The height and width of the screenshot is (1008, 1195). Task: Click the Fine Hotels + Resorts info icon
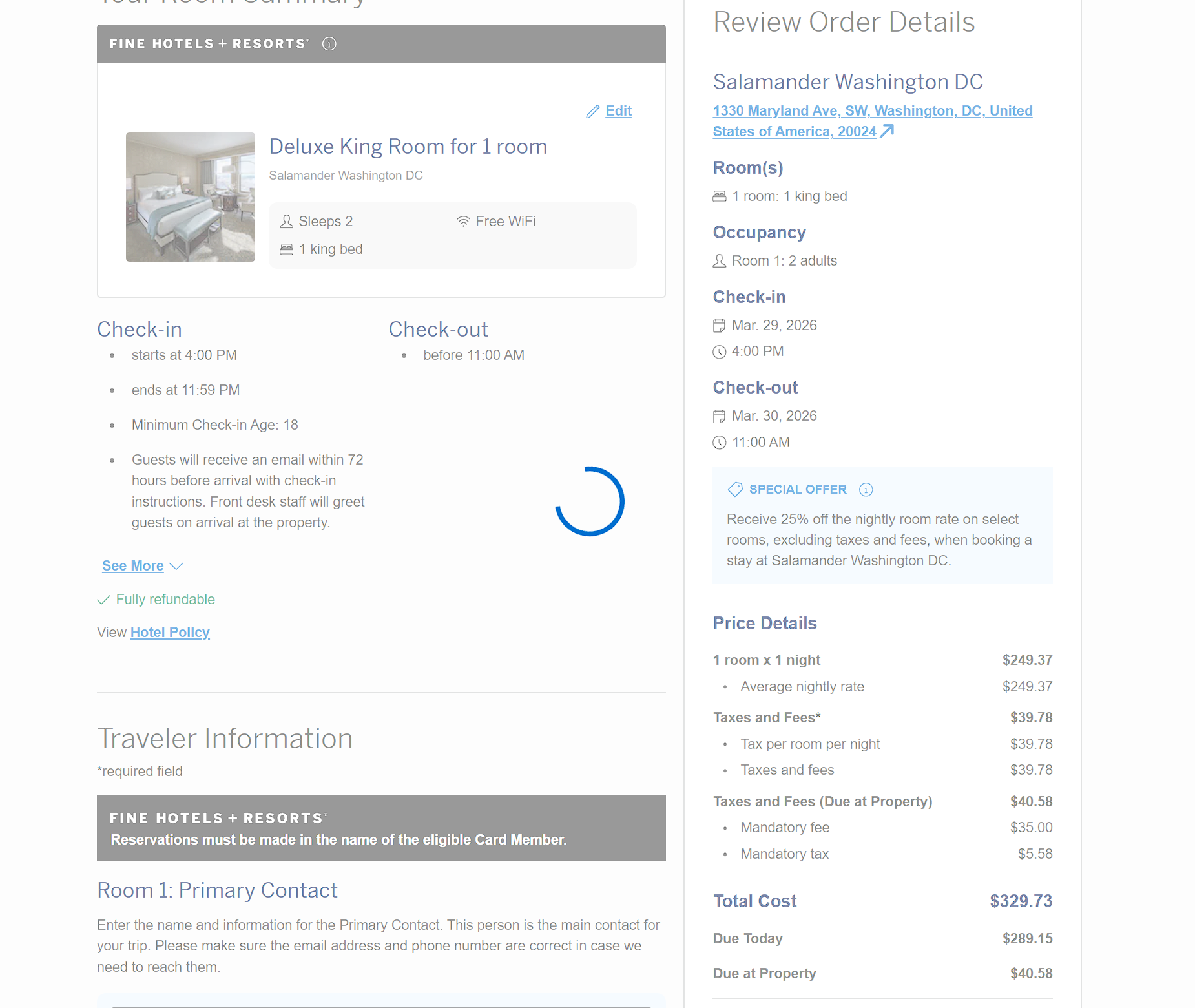(x=329, y=44)
